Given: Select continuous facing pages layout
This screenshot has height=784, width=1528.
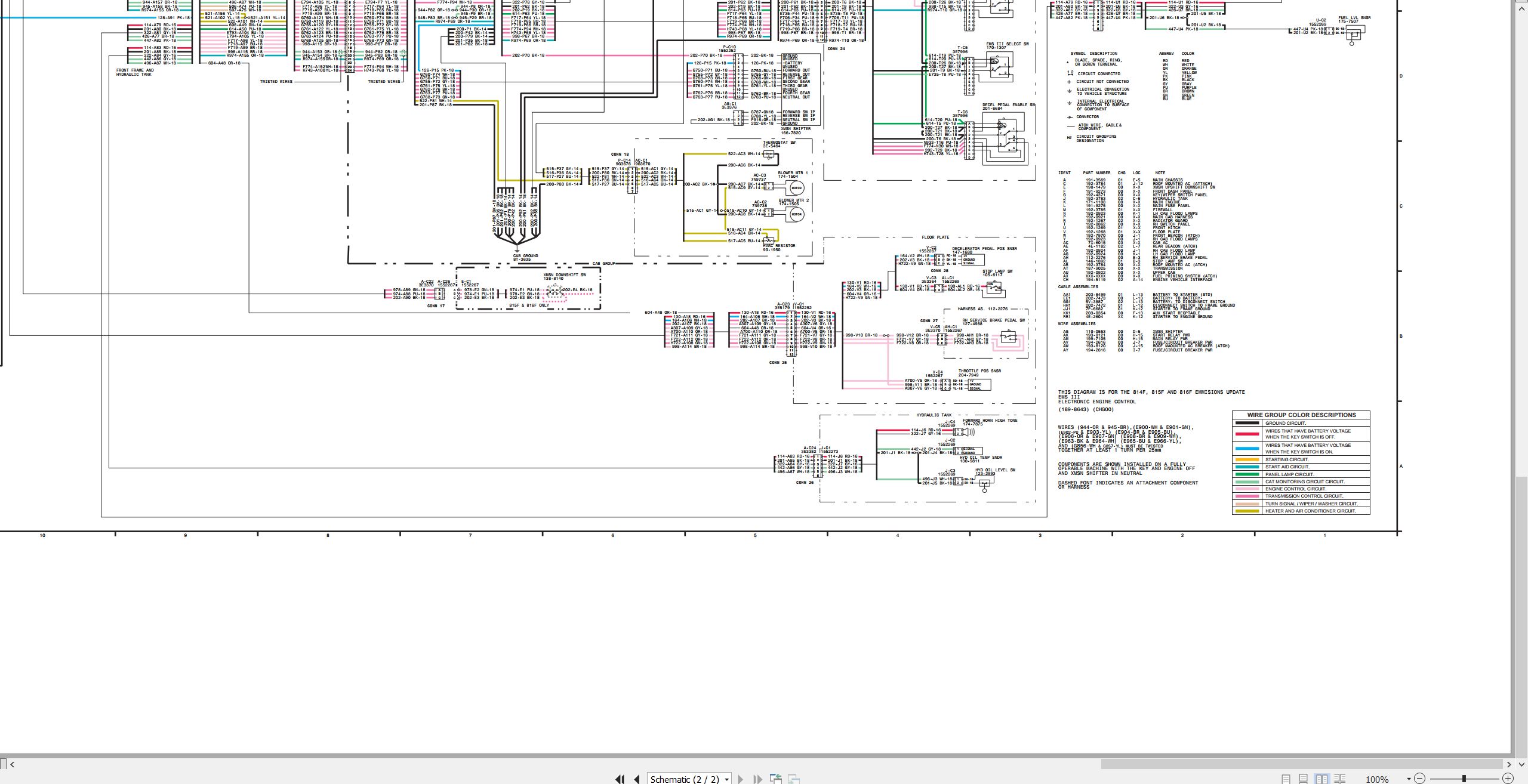Looking at the screenshot, I should click(1339, 779).
